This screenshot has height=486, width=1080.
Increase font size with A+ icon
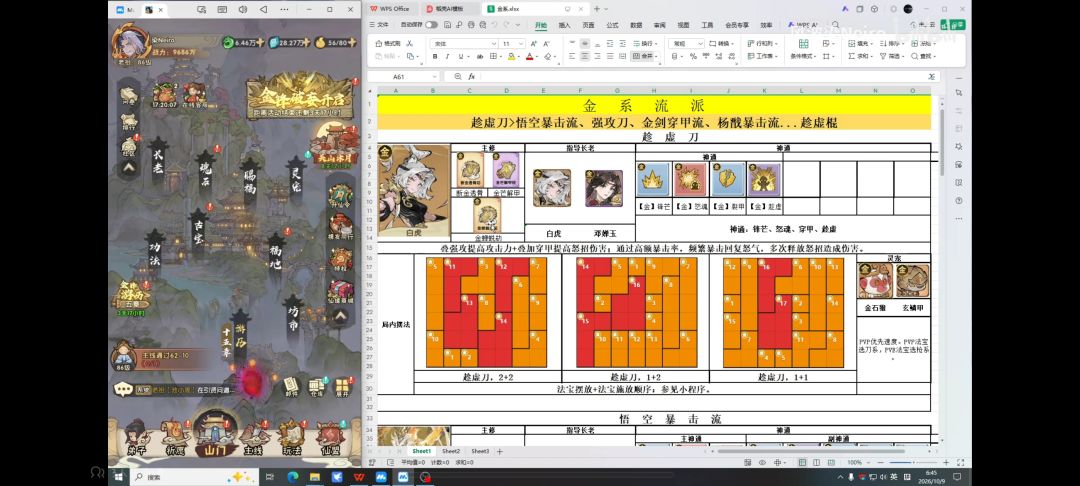[x=534, y=43]
